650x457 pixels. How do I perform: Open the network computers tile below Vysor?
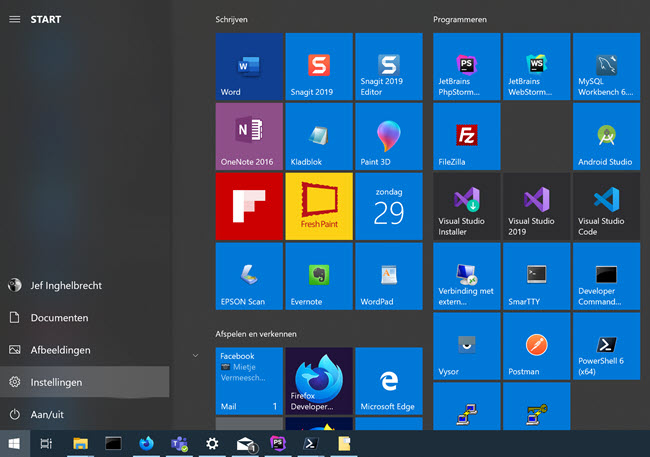coord(467,406)
